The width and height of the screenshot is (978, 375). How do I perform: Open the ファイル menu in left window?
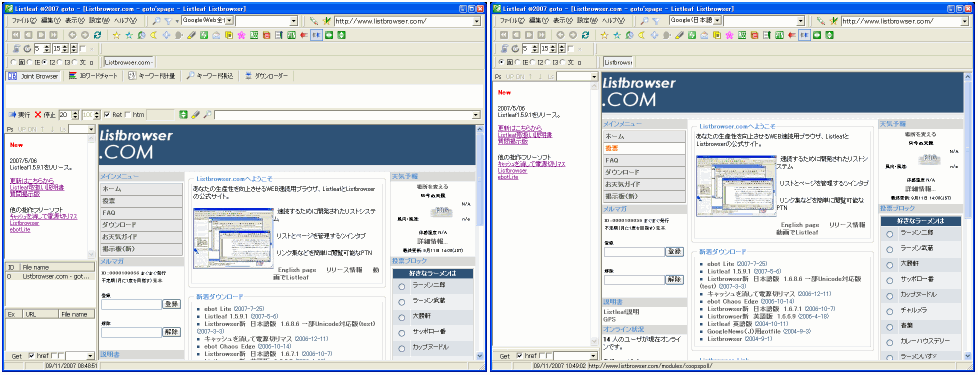pos(24,21)
